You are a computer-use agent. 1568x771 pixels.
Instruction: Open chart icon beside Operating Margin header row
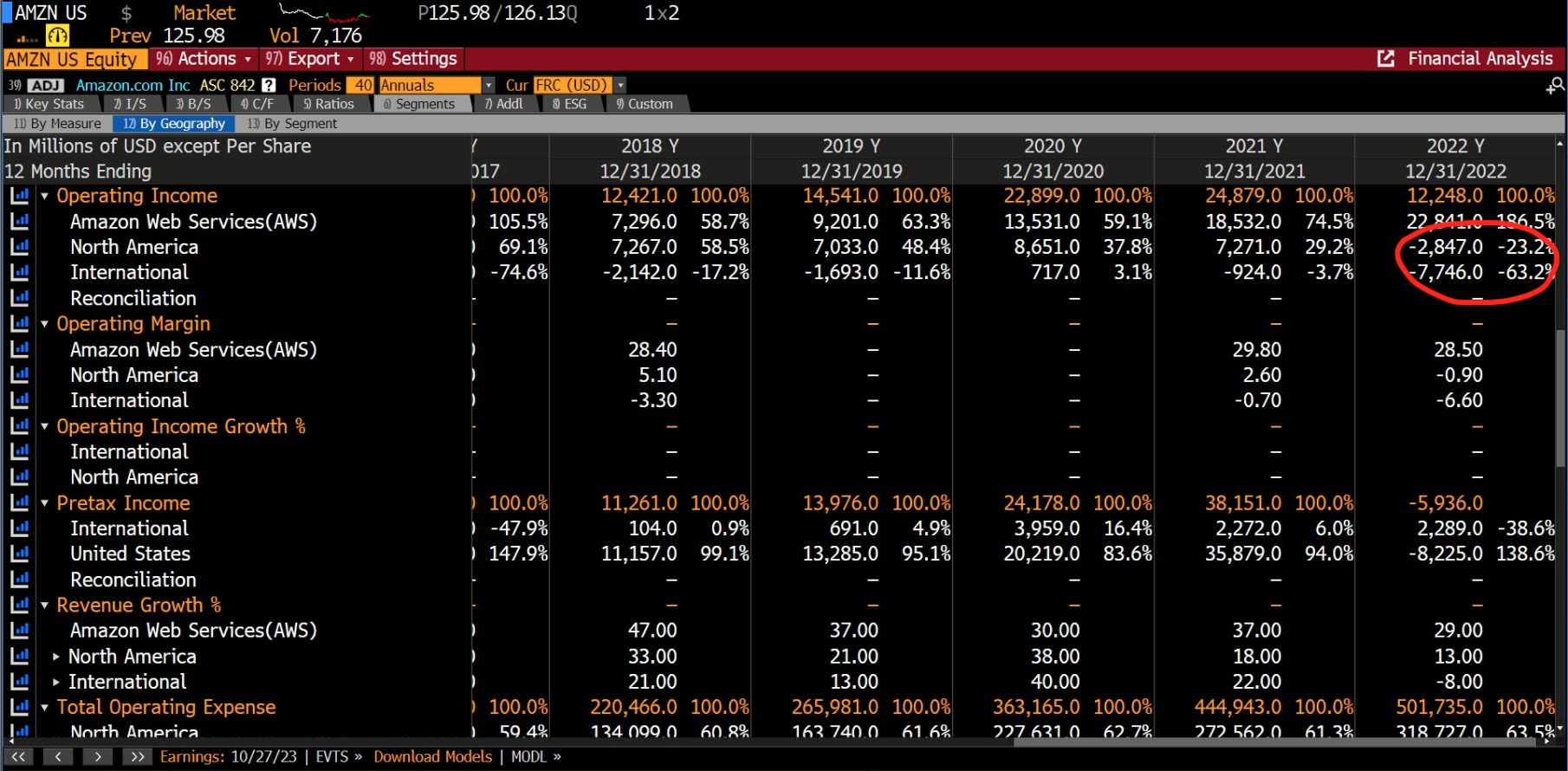19,324
